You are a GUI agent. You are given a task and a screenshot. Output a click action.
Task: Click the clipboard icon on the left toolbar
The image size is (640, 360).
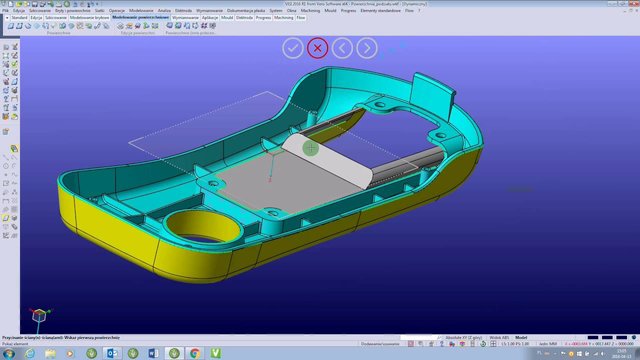6,131
